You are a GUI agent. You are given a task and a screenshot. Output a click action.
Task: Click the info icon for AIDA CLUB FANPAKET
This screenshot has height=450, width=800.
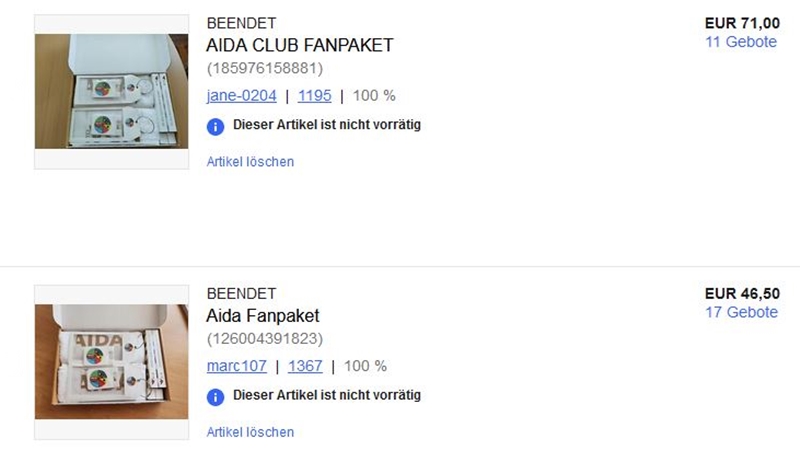215,126
